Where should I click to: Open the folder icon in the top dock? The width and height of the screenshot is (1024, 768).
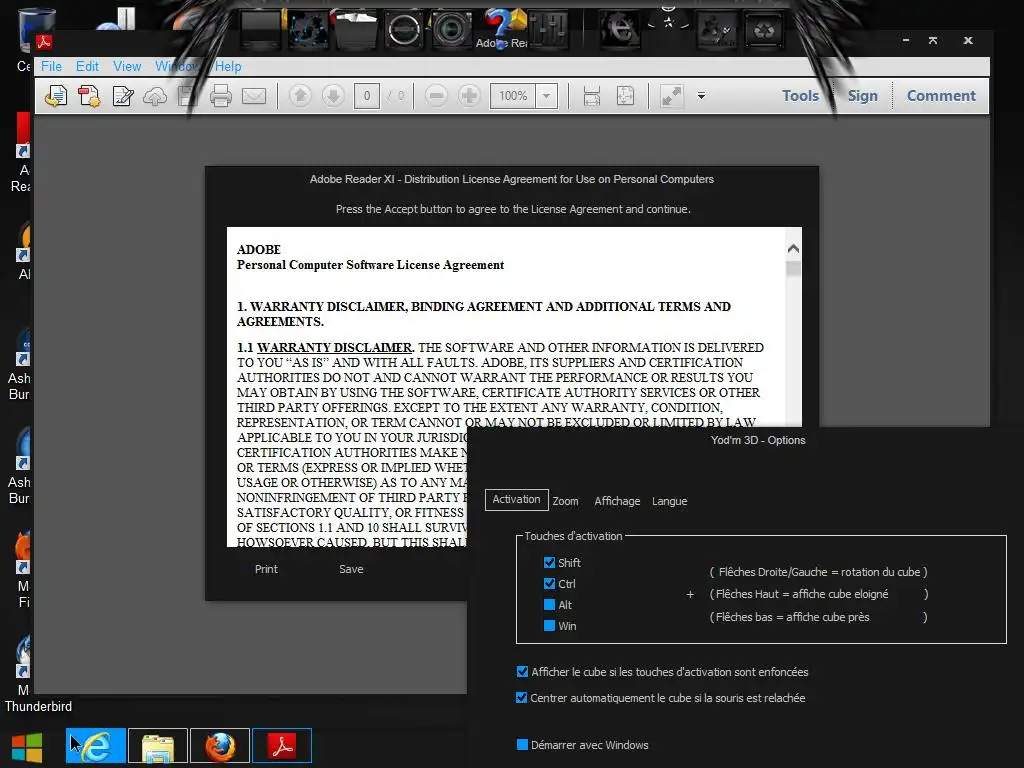(355, 29)
